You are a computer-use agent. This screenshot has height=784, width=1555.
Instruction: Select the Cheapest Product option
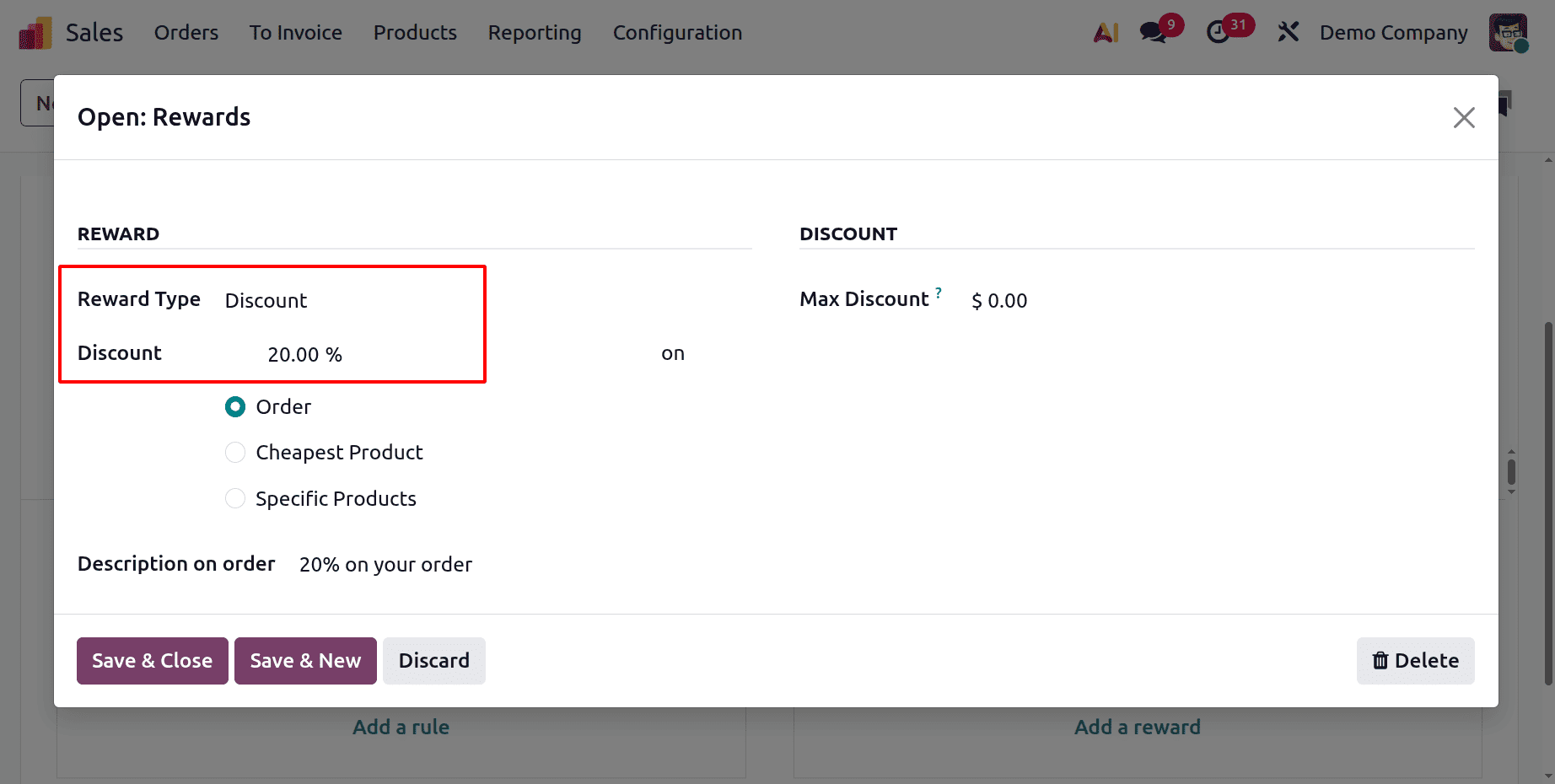[235, 452]
